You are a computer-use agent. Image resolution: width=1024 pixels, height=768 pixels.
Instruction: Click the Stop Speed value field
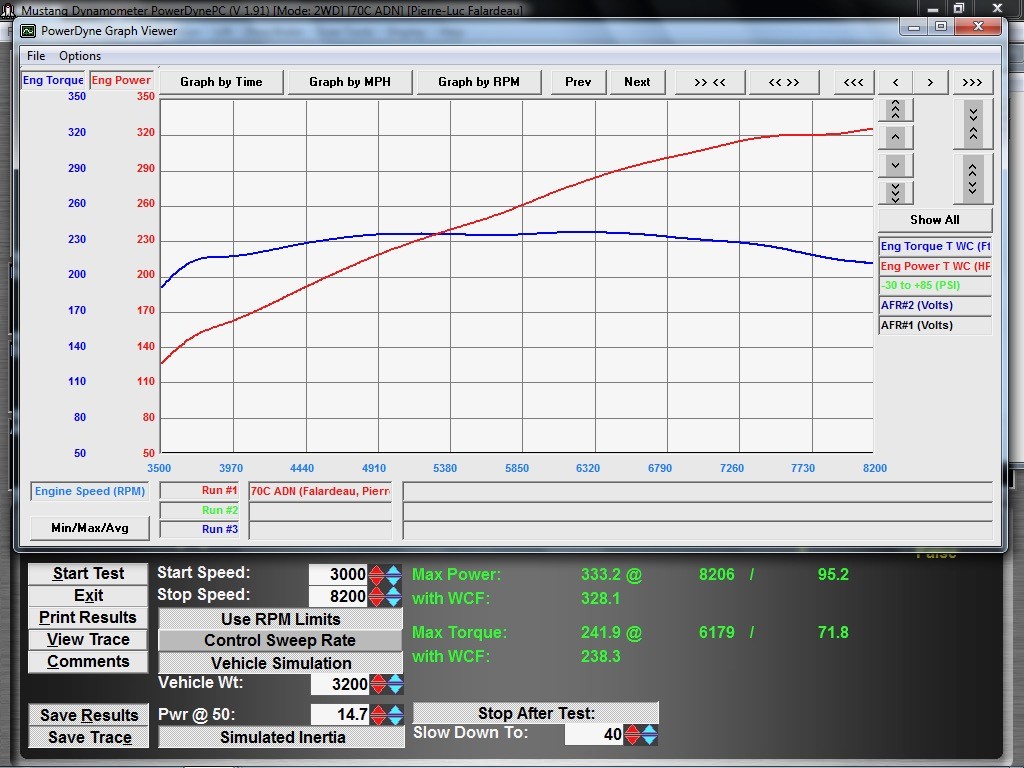[x=338, y=596]
